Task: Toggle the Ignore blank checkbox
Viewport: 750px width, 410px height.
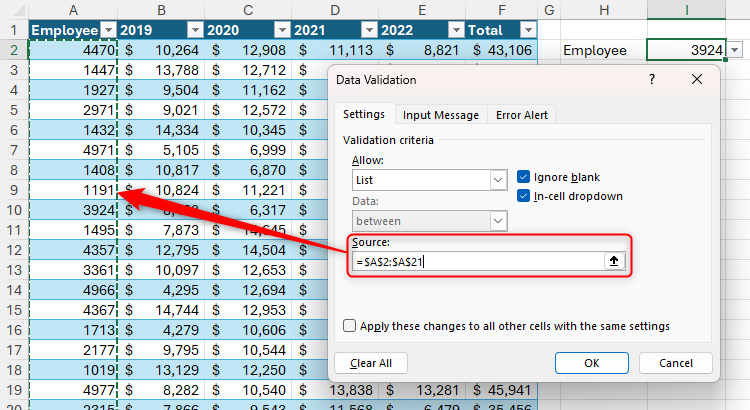Action: (x=524, y=176)
